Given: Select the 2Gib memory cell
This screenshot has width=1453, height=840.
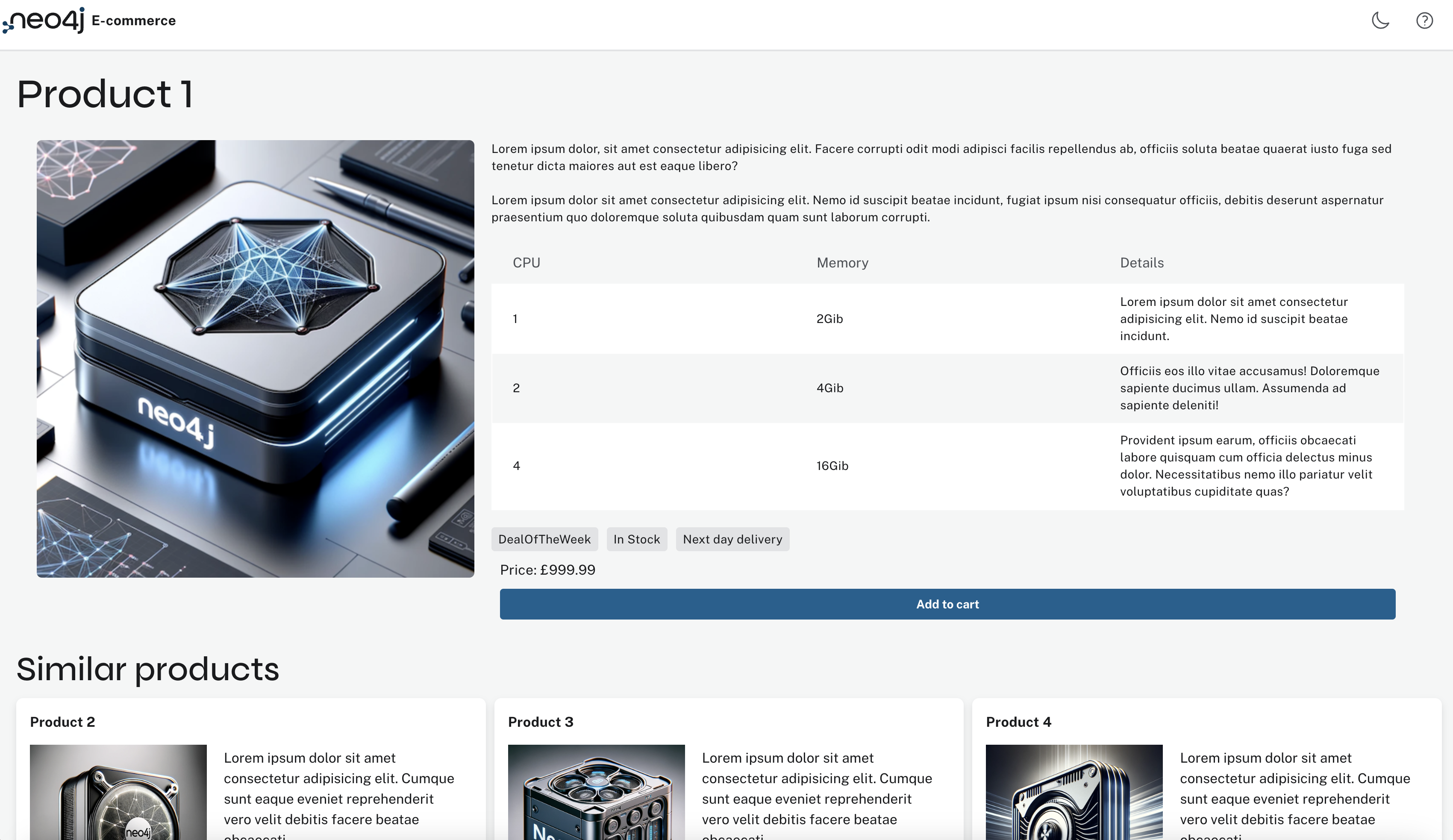Looking at the screenshot, I should tap(830, 319).
